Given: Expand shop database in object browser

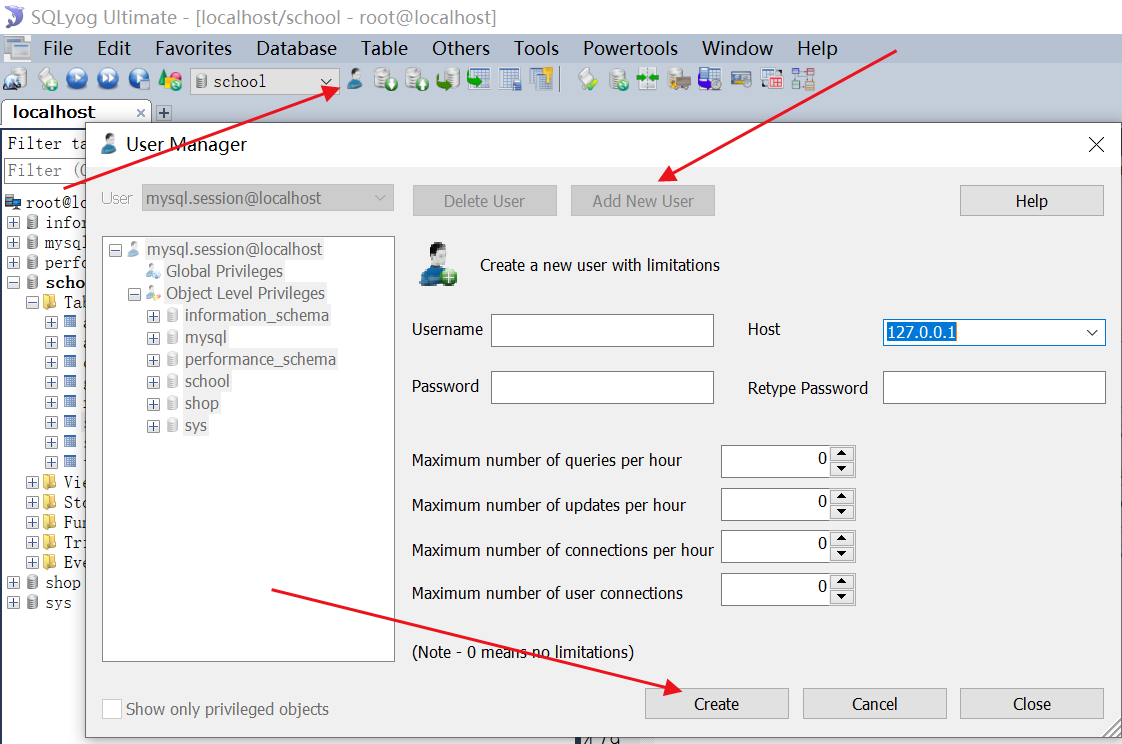Looking at the screenshot, I should pos(13,583).
